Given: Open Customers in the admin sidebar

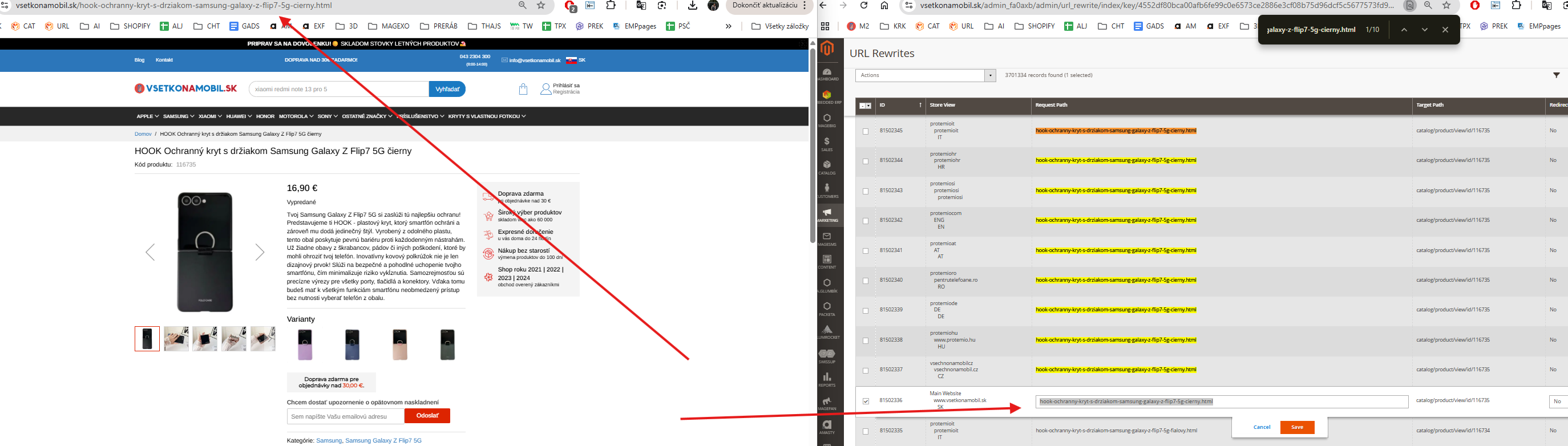Looking at the screenshot, I should coord(827,190).
